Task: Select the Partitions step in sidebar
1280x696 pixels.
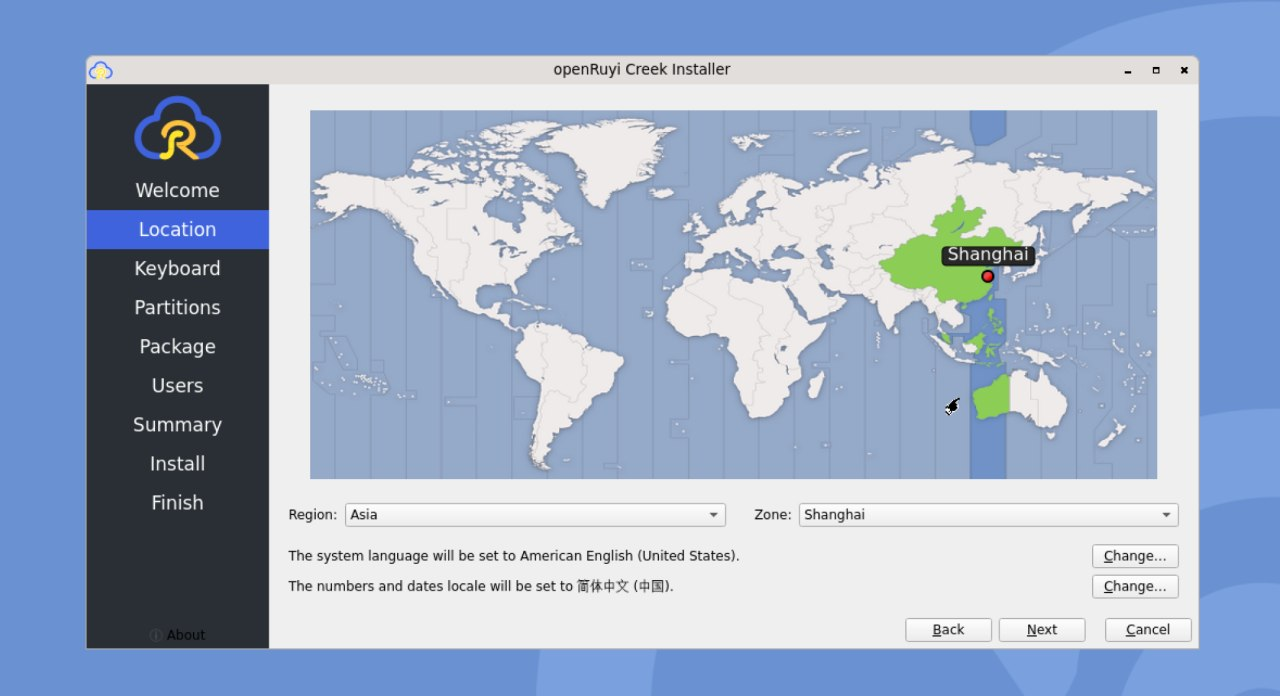Action: 177,307
